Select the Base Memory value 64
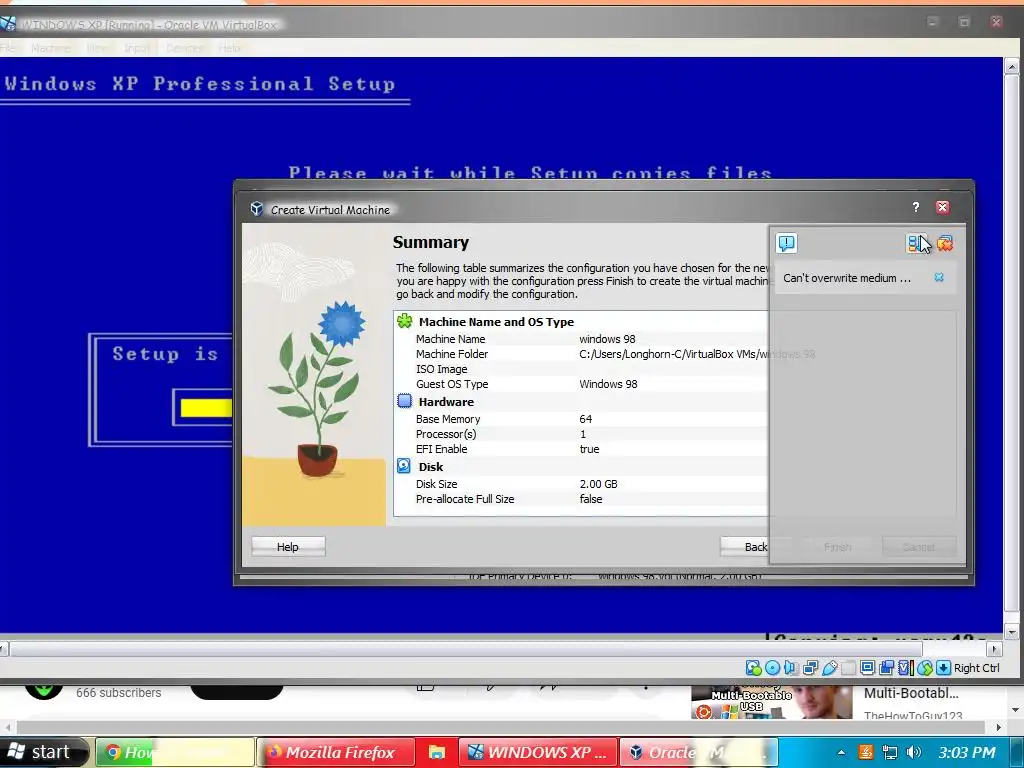The width and height of the screenshot is (1024, 768). [x=585, y=419]
